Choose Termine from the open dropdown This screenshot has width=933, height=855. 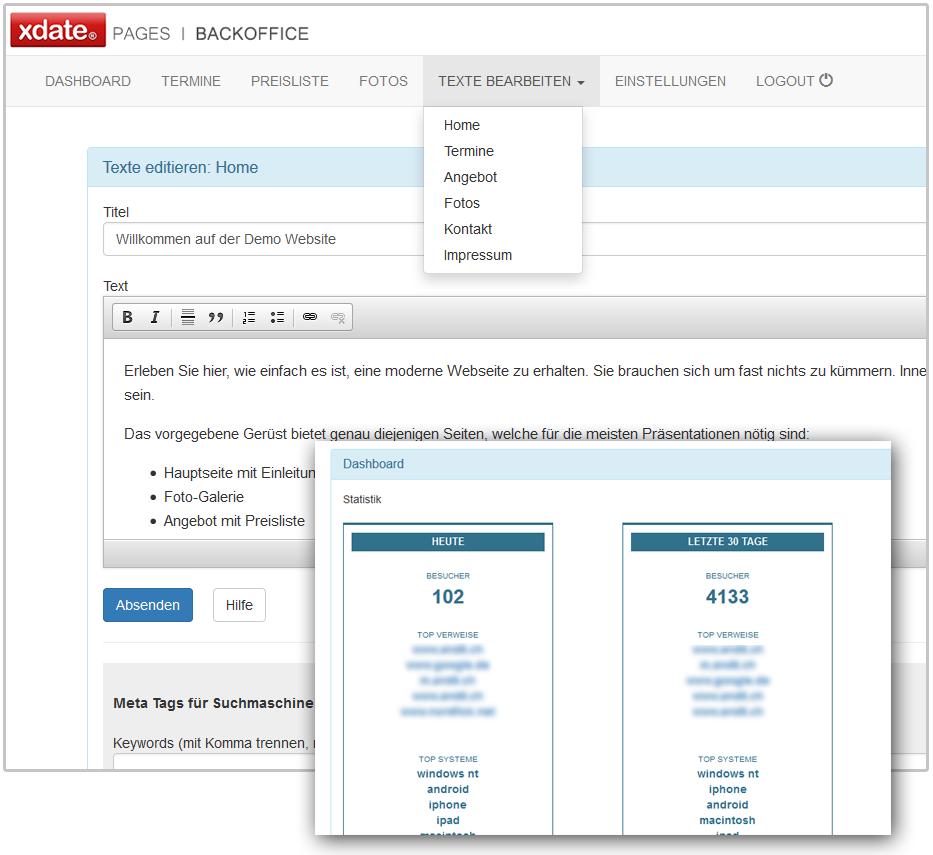click(x=469, y=151)
